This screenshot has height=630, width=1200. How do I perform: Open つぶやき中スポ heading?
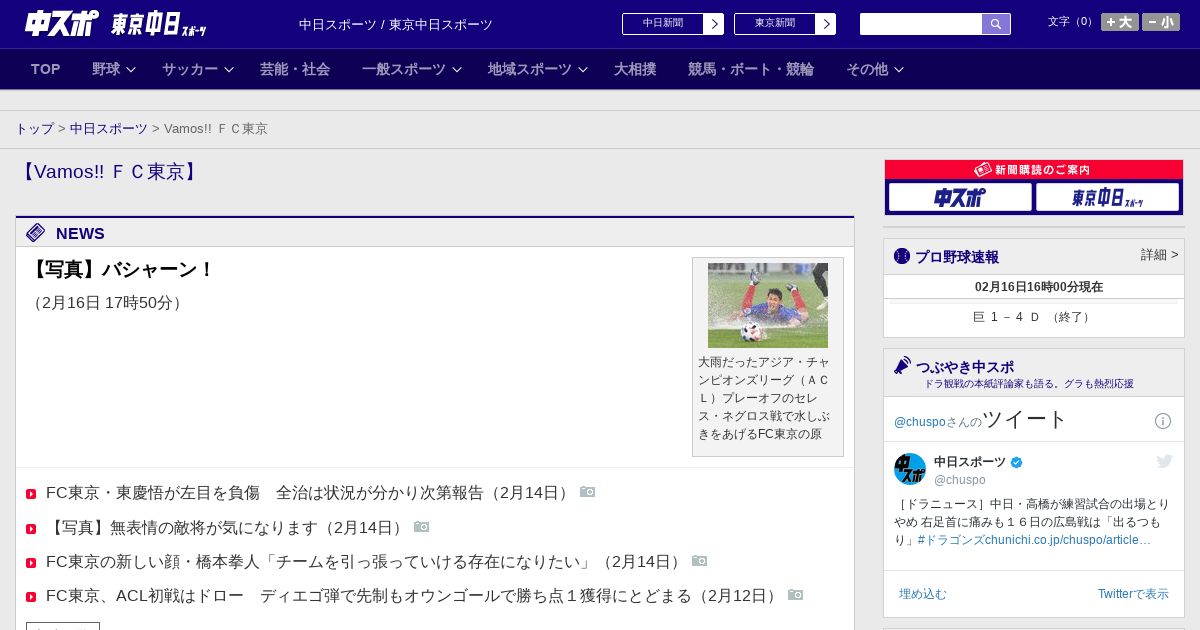coord(965,367)
